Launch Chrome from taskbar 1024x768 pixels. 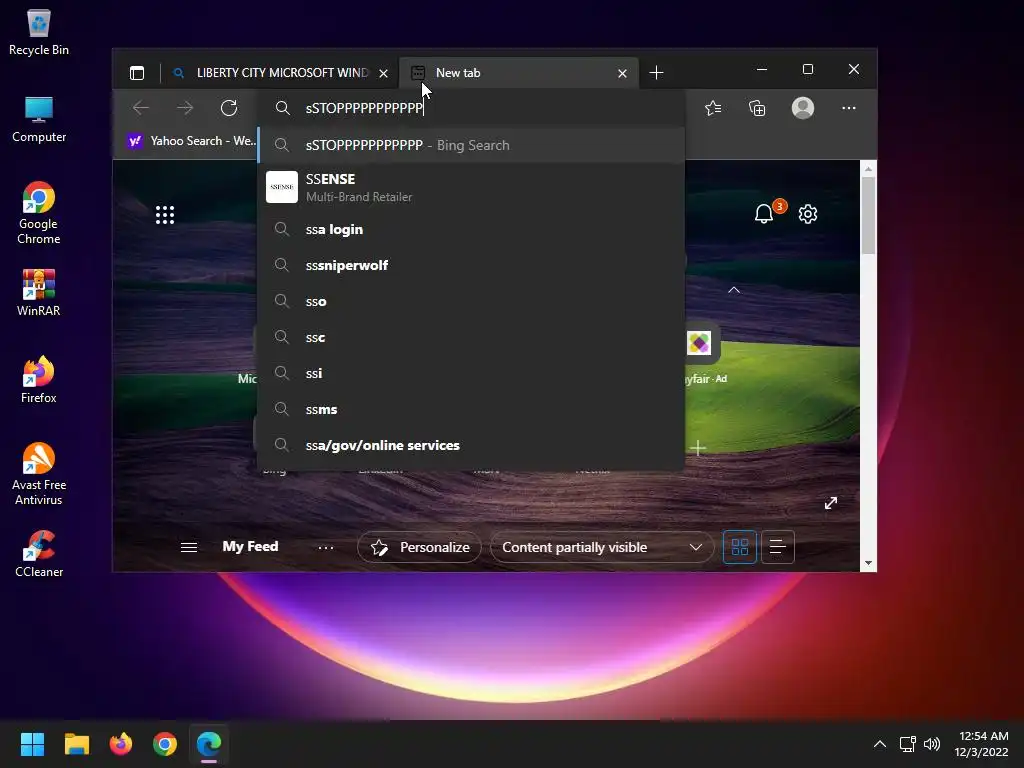point(165,744)
